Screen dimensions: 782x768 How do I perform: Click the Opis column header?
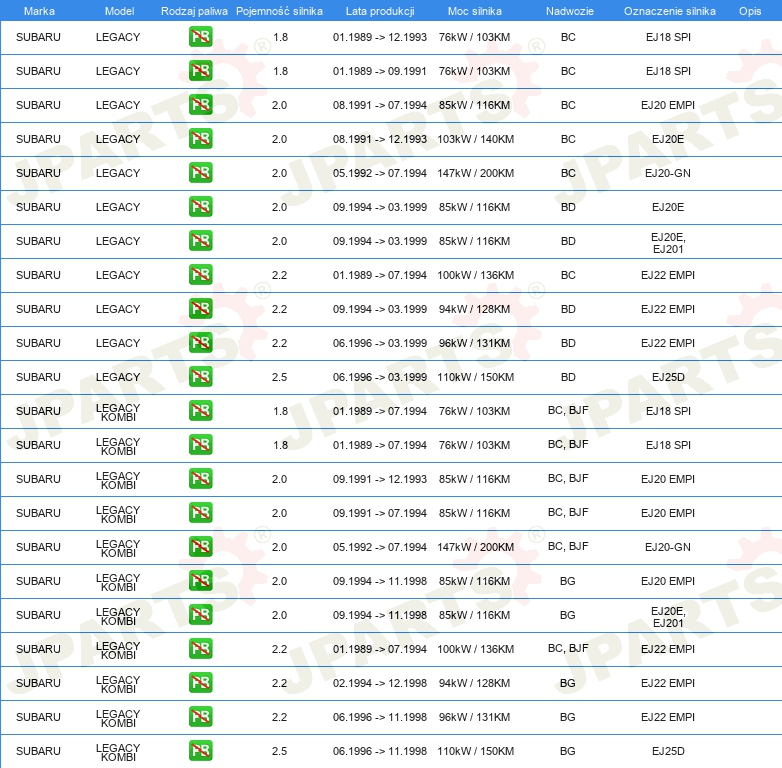click(x=750, y=11)
